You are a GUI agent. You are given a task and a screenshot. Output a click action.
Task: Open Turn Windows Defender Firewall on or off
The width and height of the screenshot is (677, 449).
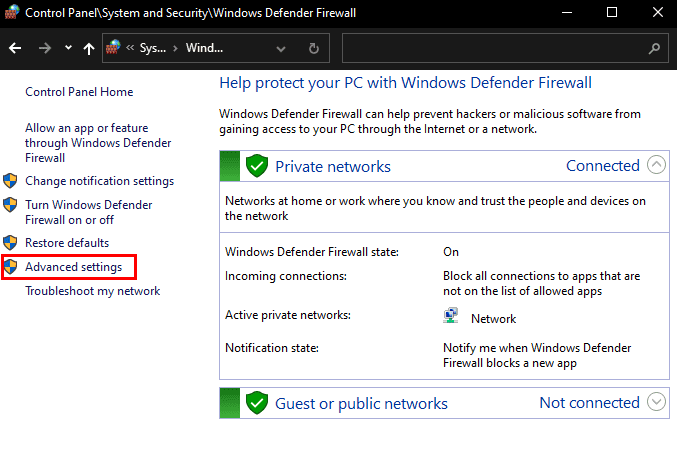pyautogui.click(x=89, y=212)
